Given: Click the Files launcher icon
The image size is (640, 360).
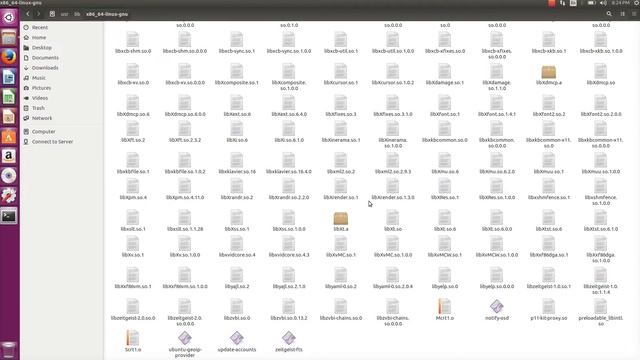Looking at the screenshot, I should [x=9, y=38].
